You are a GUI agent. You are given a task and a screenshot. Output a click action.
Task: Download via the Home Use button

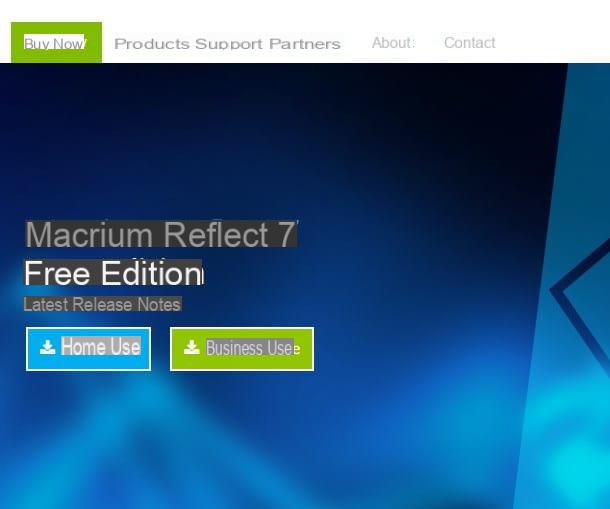coord(88,349)
